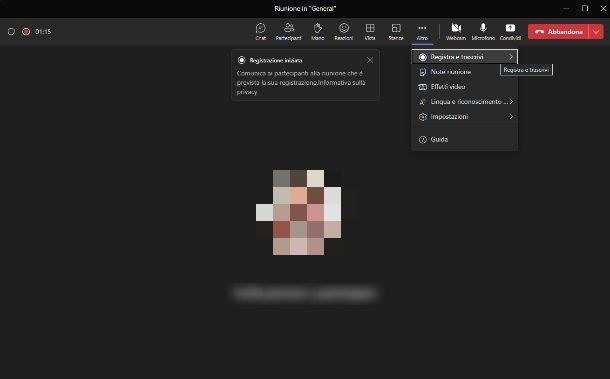Viewport: 610px width, 379px height.
Task: Click the shield icon beside recording indicator
Action: coord(11,32)
